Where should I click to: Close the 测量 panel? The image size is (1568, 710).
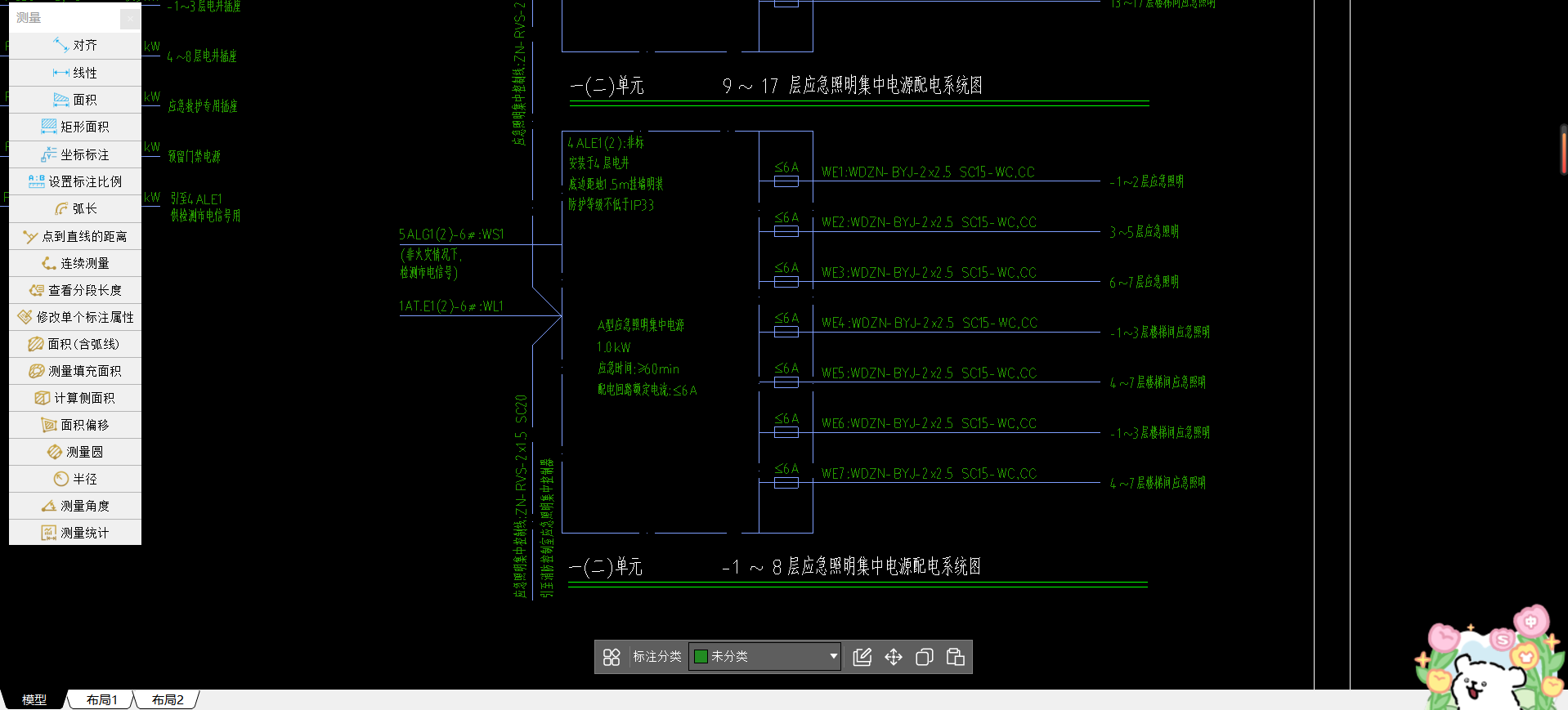click(130, 18)
